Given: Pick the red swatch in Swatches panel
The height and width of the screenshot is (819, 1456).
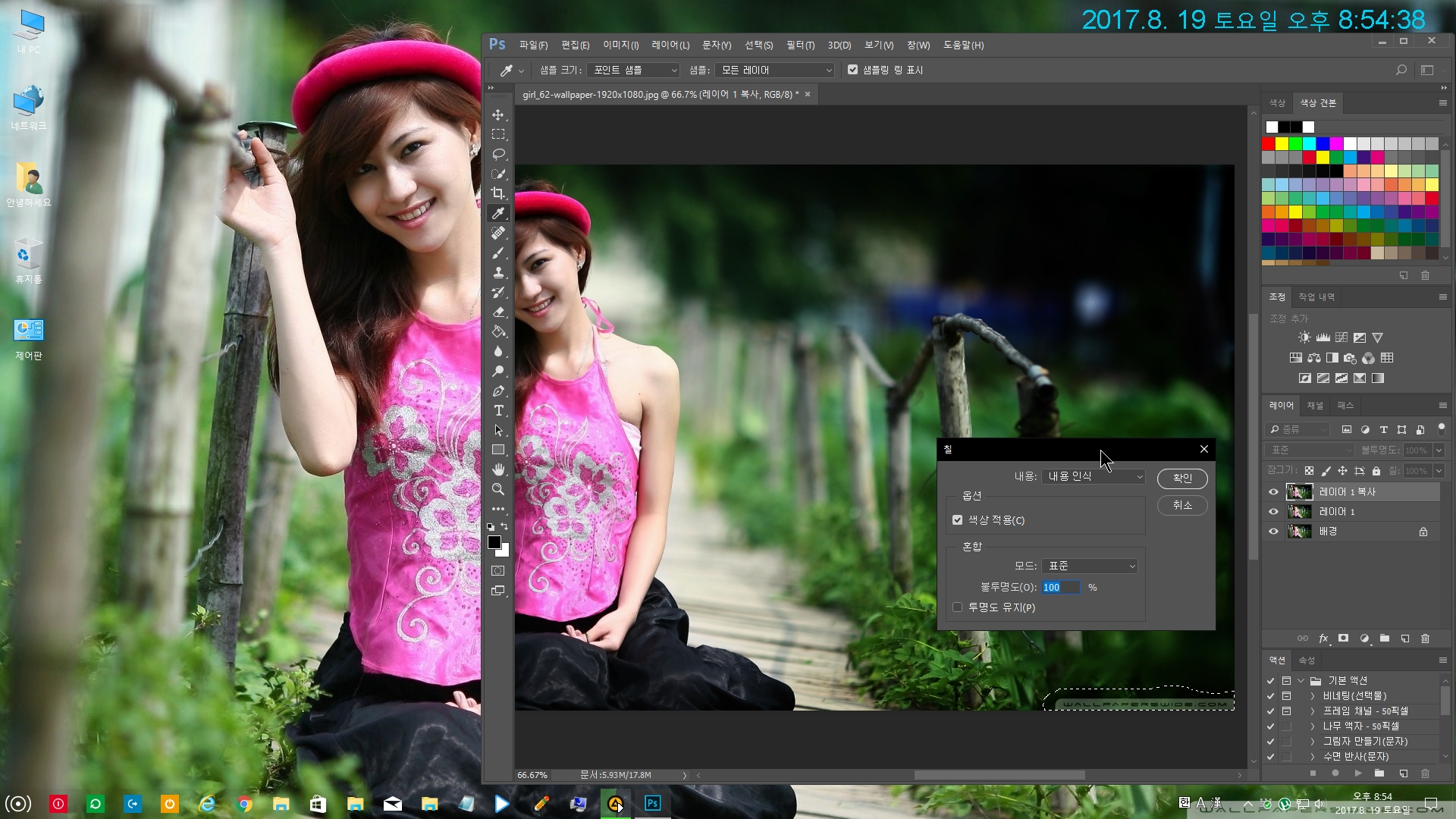Looking at the screenshot, I should (x=1269, y=143).
